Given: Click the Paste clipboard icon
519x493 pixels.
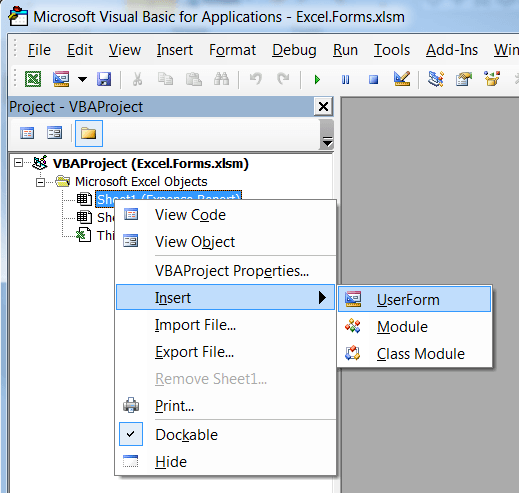Looking at the screenshot, I should [x=194, y=79].
